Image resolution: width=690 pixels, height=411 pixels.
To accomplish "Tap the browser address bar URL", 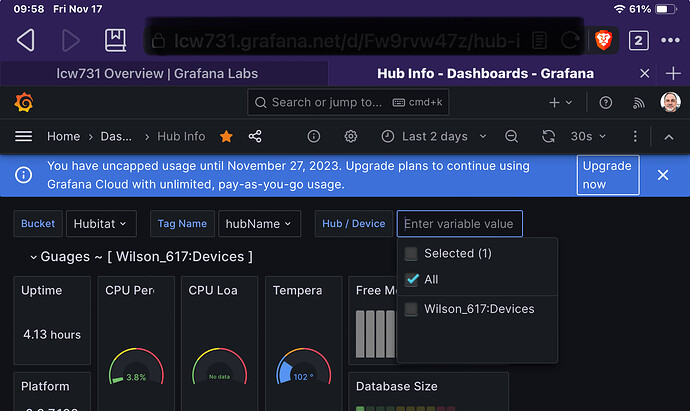I will click(347, 41).
